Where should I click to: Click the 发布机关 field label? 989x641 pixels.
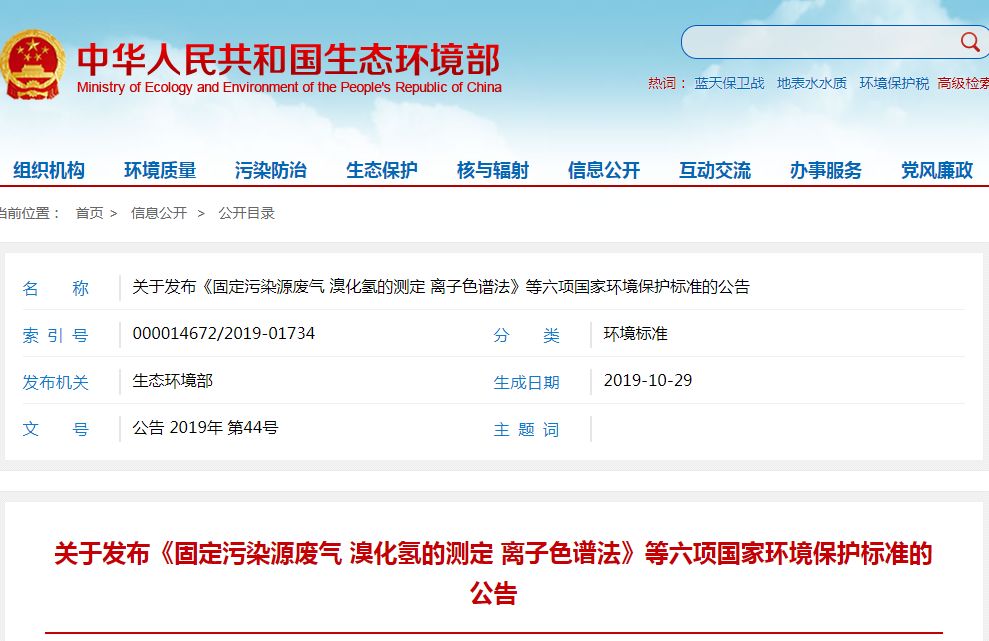[55, 382]
